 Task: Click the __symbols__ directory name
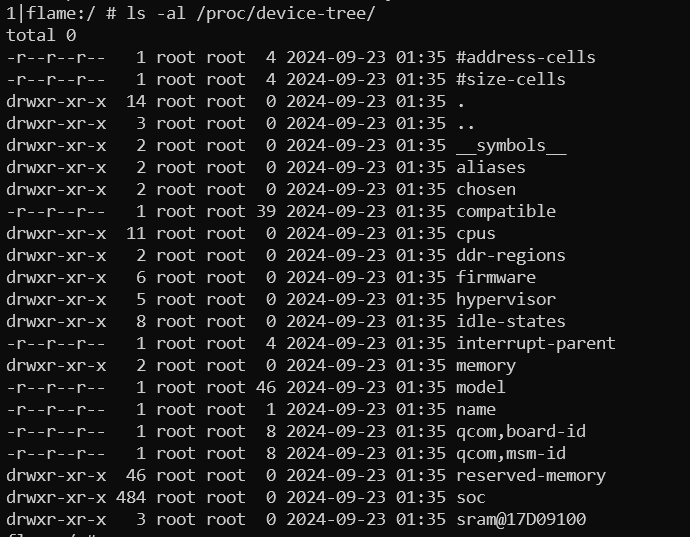point(510,145)
